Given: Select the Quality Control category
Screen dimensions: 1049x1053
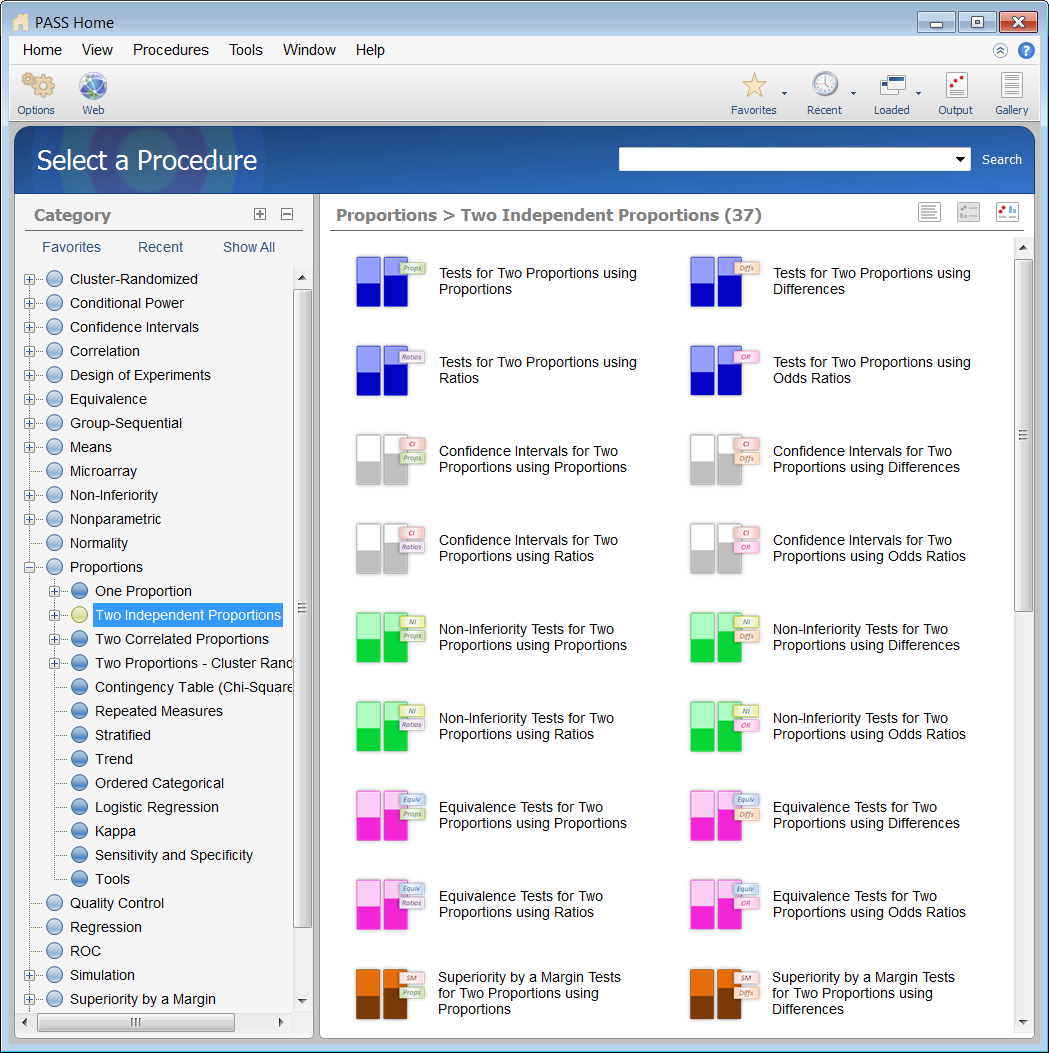Looking at the screenshot, I should 117,903.
